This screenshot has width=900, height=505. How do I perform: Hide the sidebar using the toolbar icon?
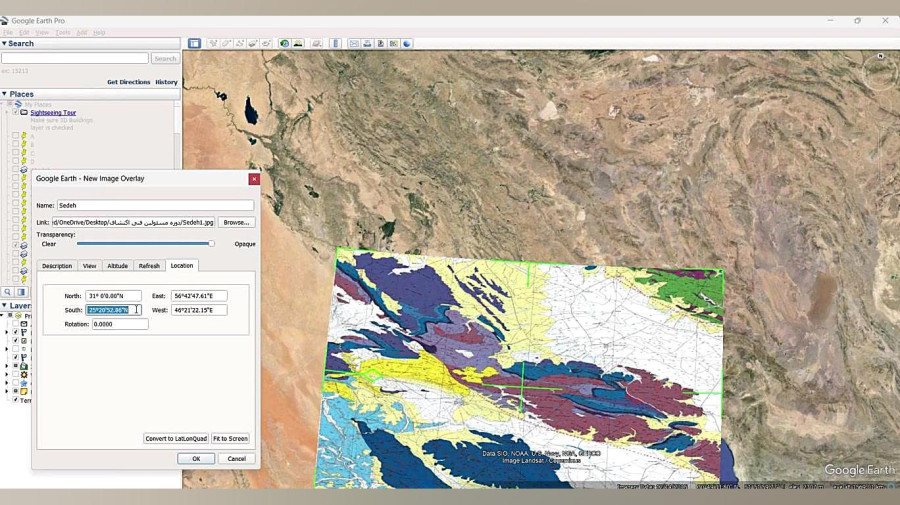coord(194,44)
